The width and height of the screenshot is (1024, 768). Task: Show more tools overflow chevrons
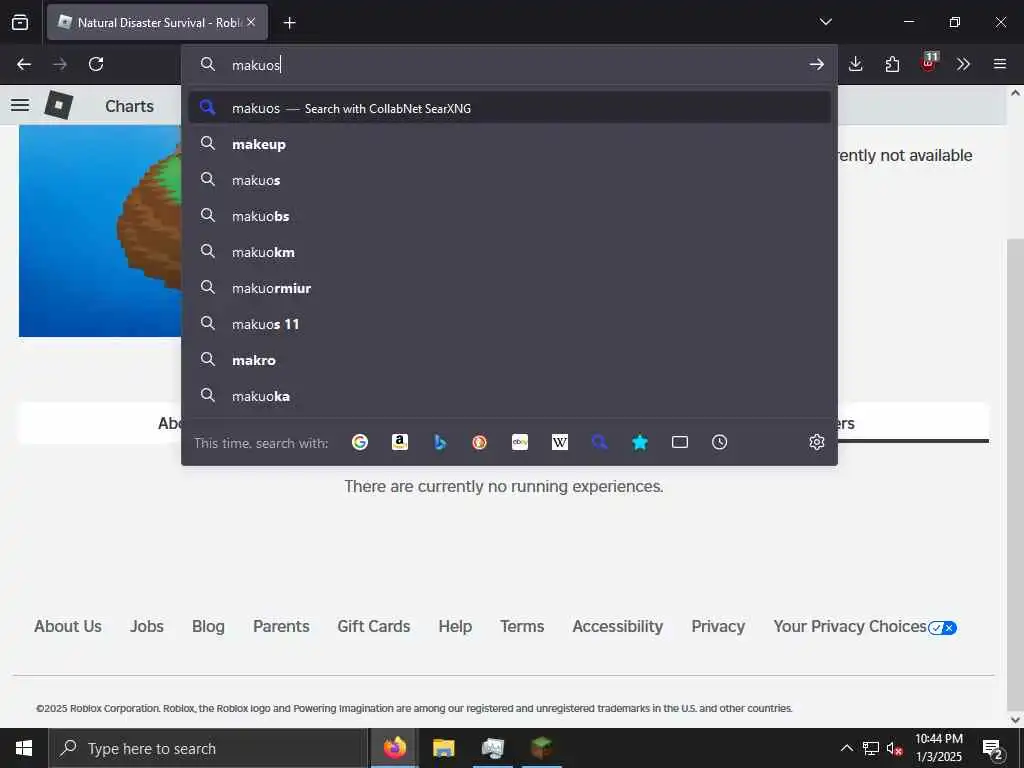(963, 64)
